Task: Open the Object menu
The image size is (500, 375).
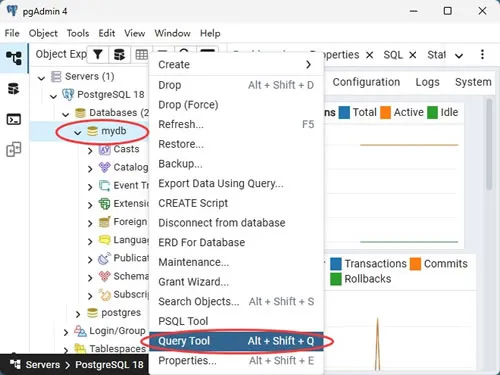Action: (x=43, y=33)
